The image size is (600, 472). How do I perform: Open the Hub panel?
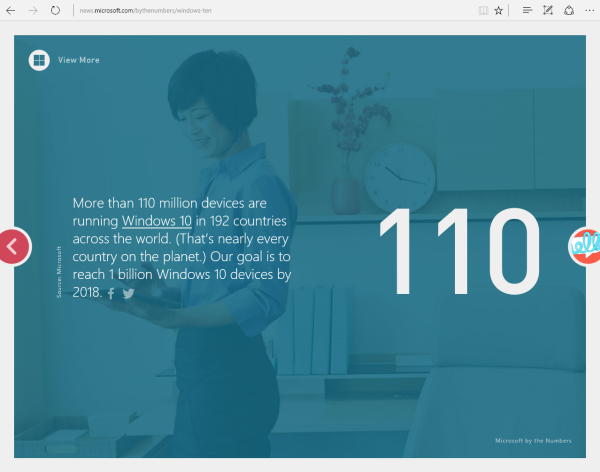527,10
